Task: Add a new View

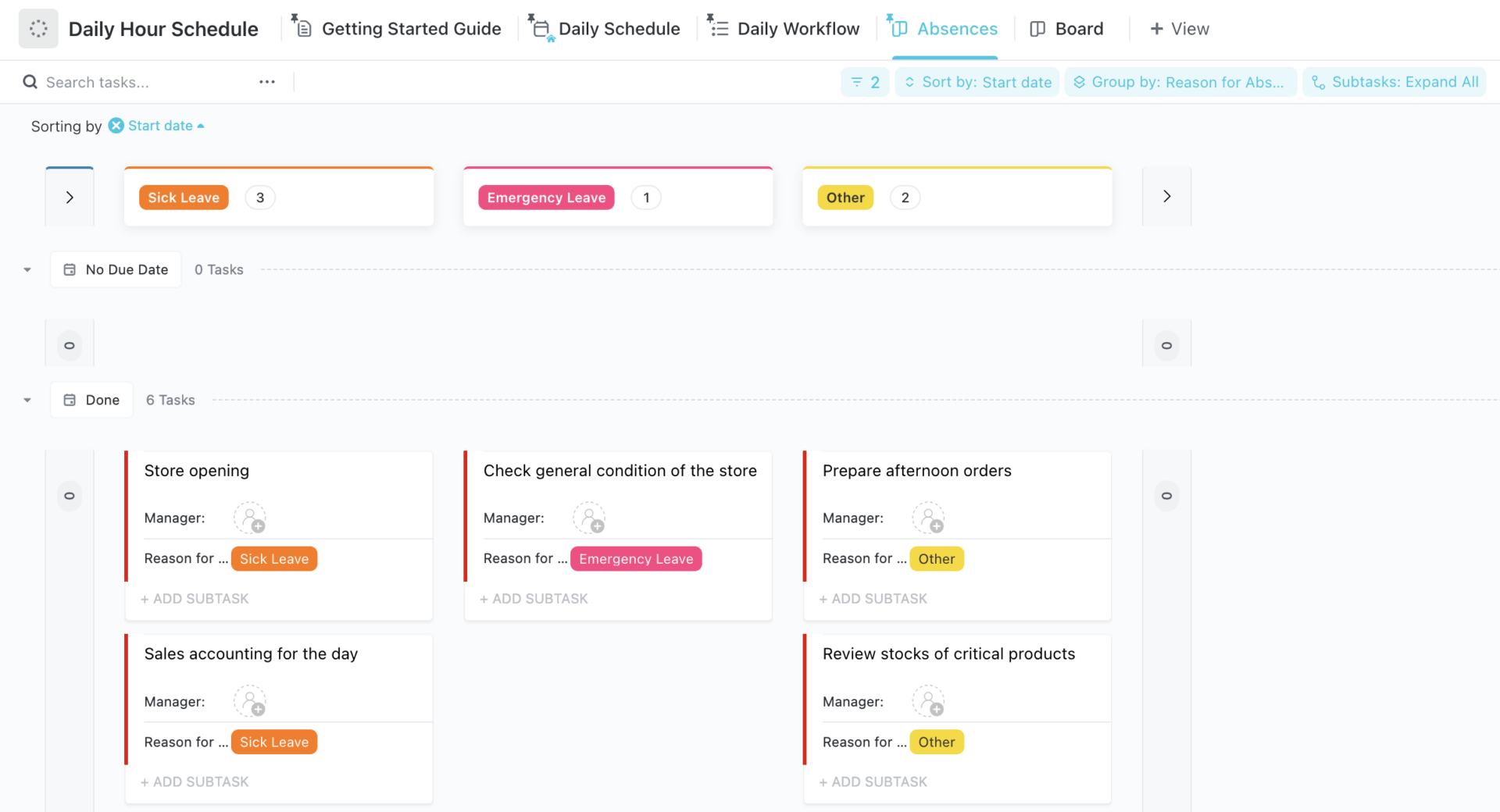Action: [x=1180, y=29]
